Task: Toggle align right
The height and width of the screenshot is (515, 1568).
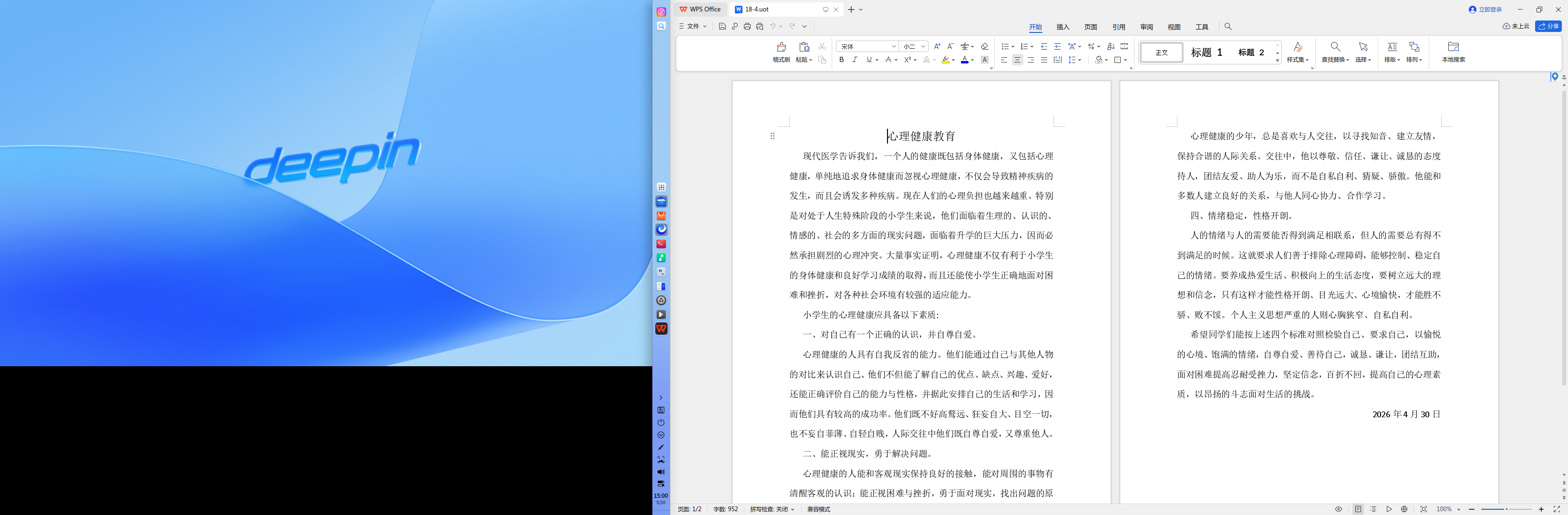Action: pyautogui.click(x=1031, y=60)
